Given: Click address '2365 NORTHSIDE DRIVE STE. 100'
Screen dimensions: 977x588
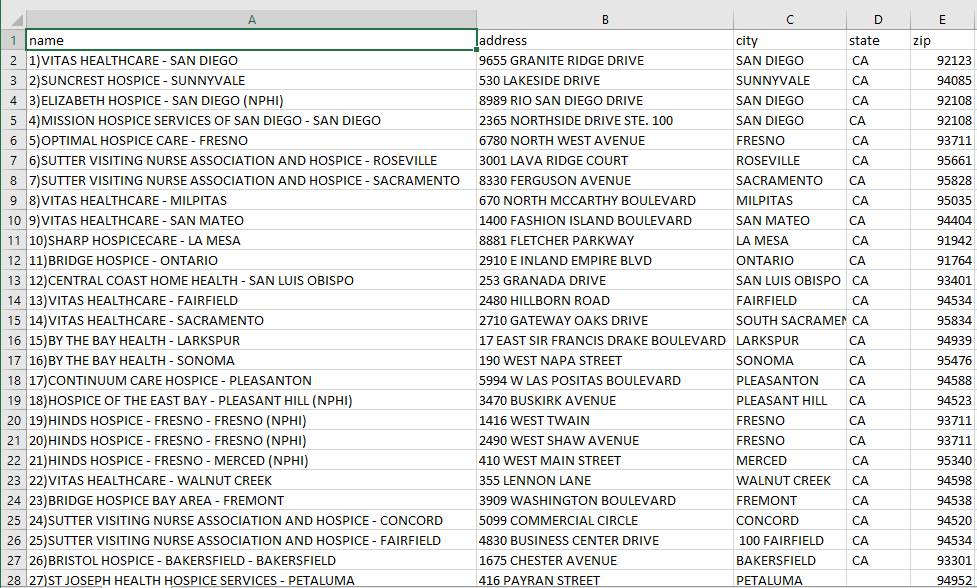Looking at the screenshot, I should (x=605, y=120).
